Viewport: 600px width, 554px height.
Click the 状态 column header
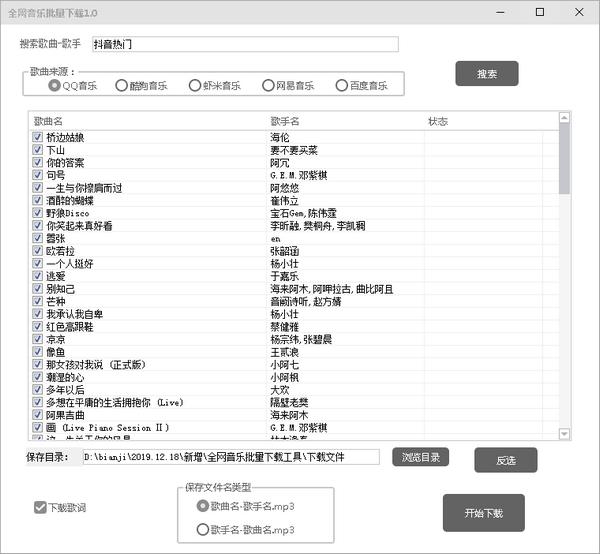coord(483,121)
